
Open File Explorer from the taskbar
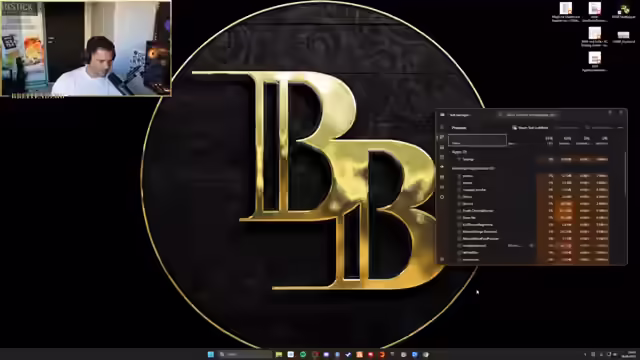[x=279, y=354]
